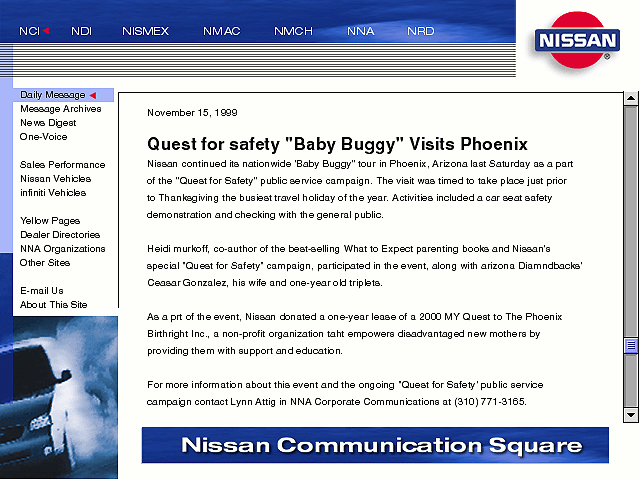Viewport: 640px width, 480px height.
Task: Open Message Archives in the sidebar
Action: (x=61, y=109)
